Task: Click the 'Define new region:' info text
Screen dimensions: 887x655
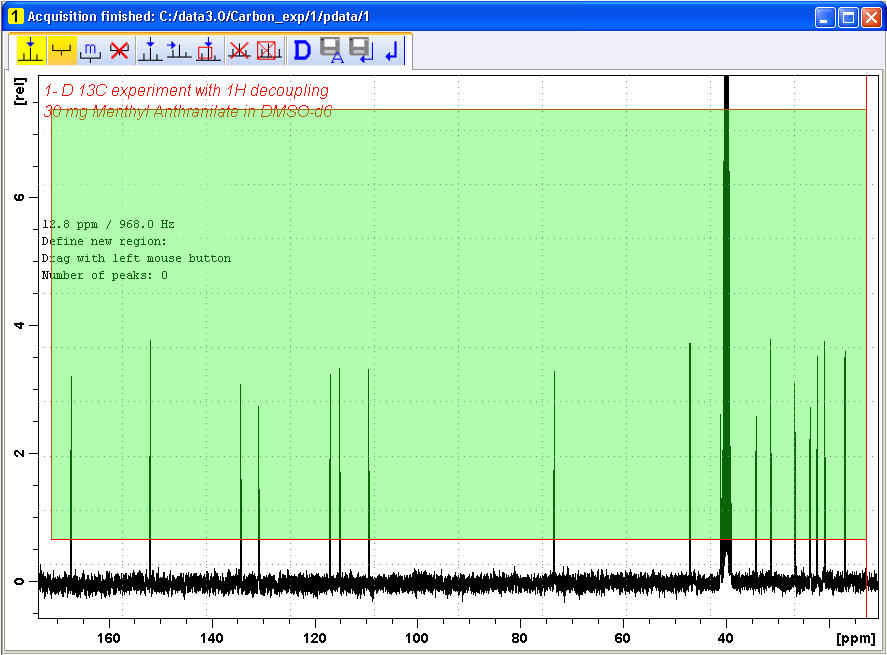Action: [x=104, y=242]
